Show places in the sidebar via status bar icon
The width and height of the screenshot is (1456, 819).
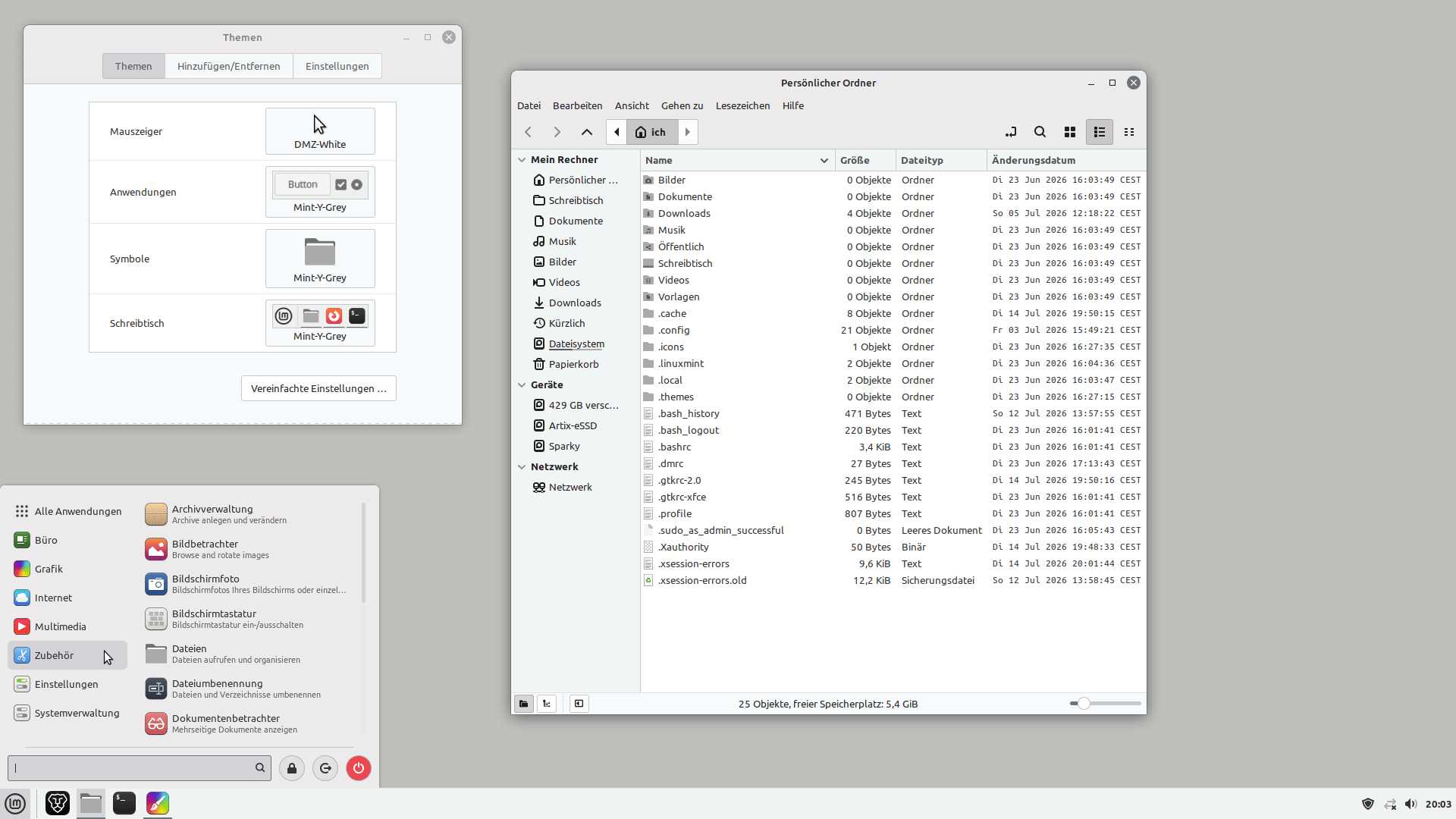(x=524, y=704)
